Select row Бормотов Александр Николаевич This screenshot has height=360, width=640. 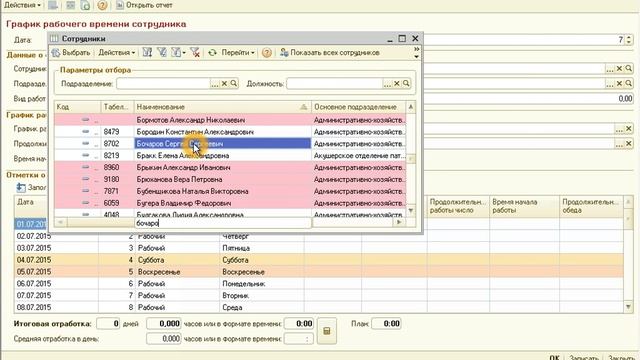231,120
